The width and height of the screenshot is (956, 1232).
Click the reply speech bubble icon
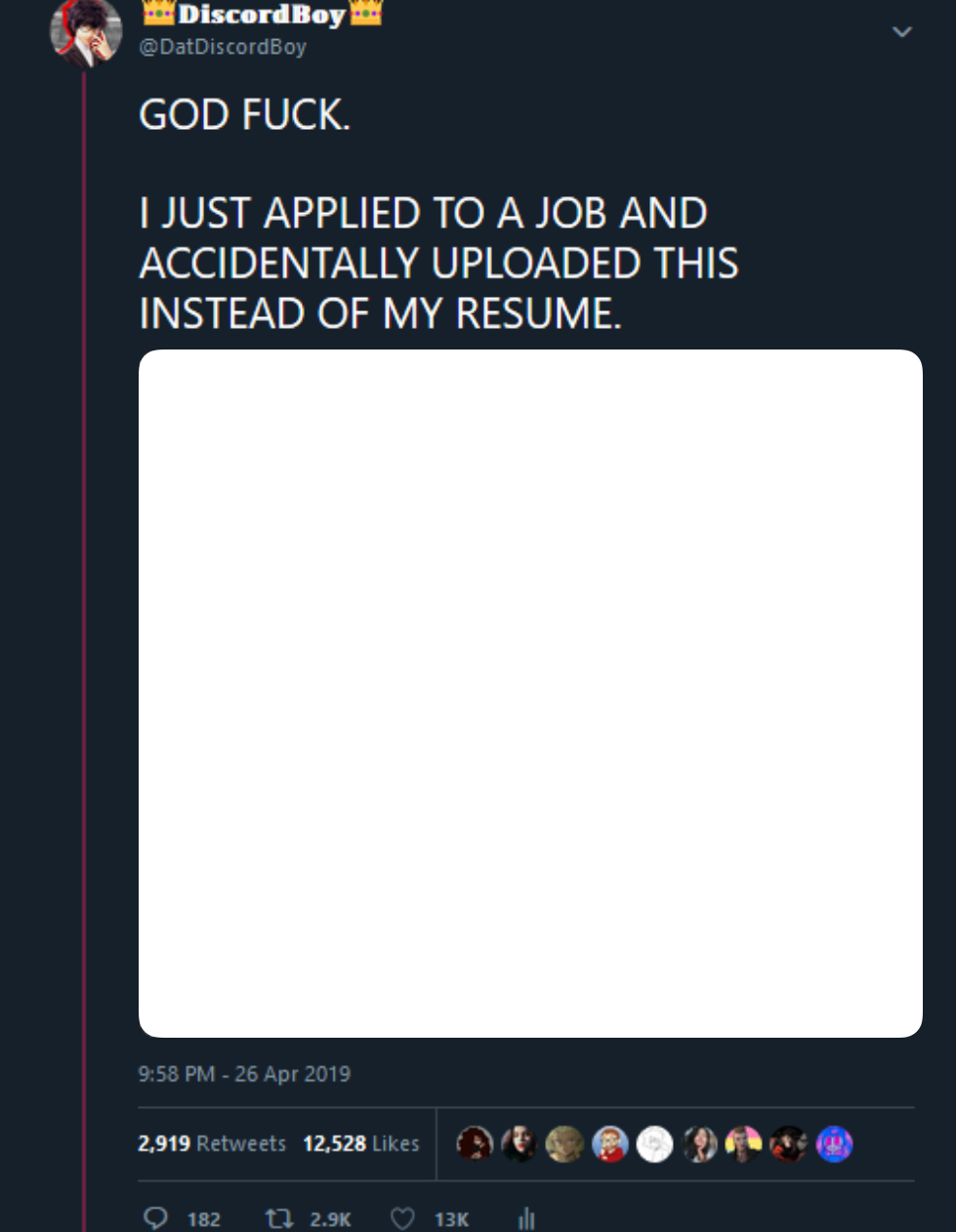point(155,1217)
